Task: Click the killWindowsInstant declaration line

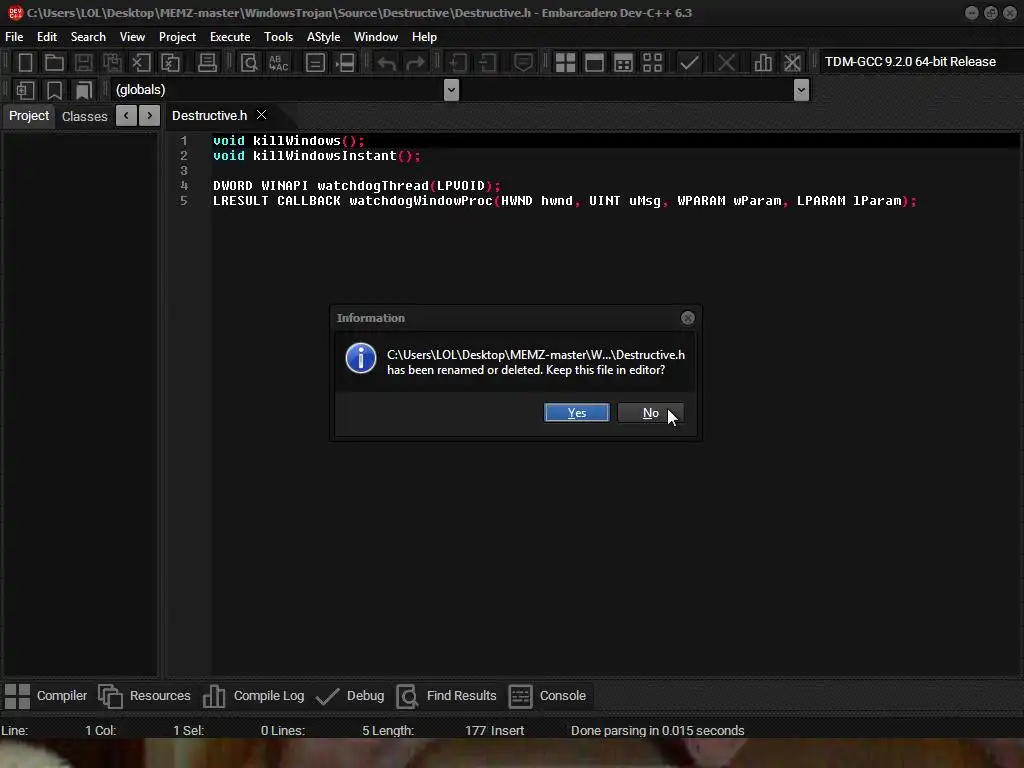Action: tap(317, 156)
